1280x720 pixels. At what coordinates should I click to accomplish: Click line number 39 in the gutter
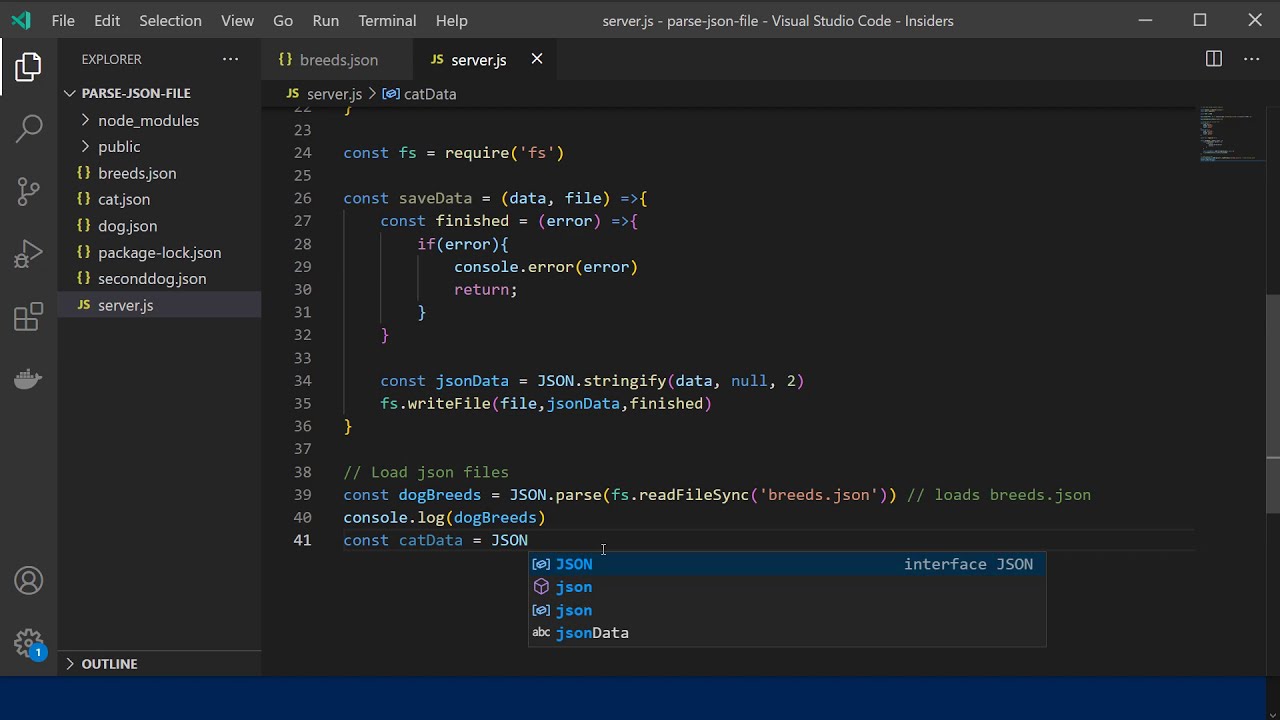pyautogui.click(x=302, y=495)
